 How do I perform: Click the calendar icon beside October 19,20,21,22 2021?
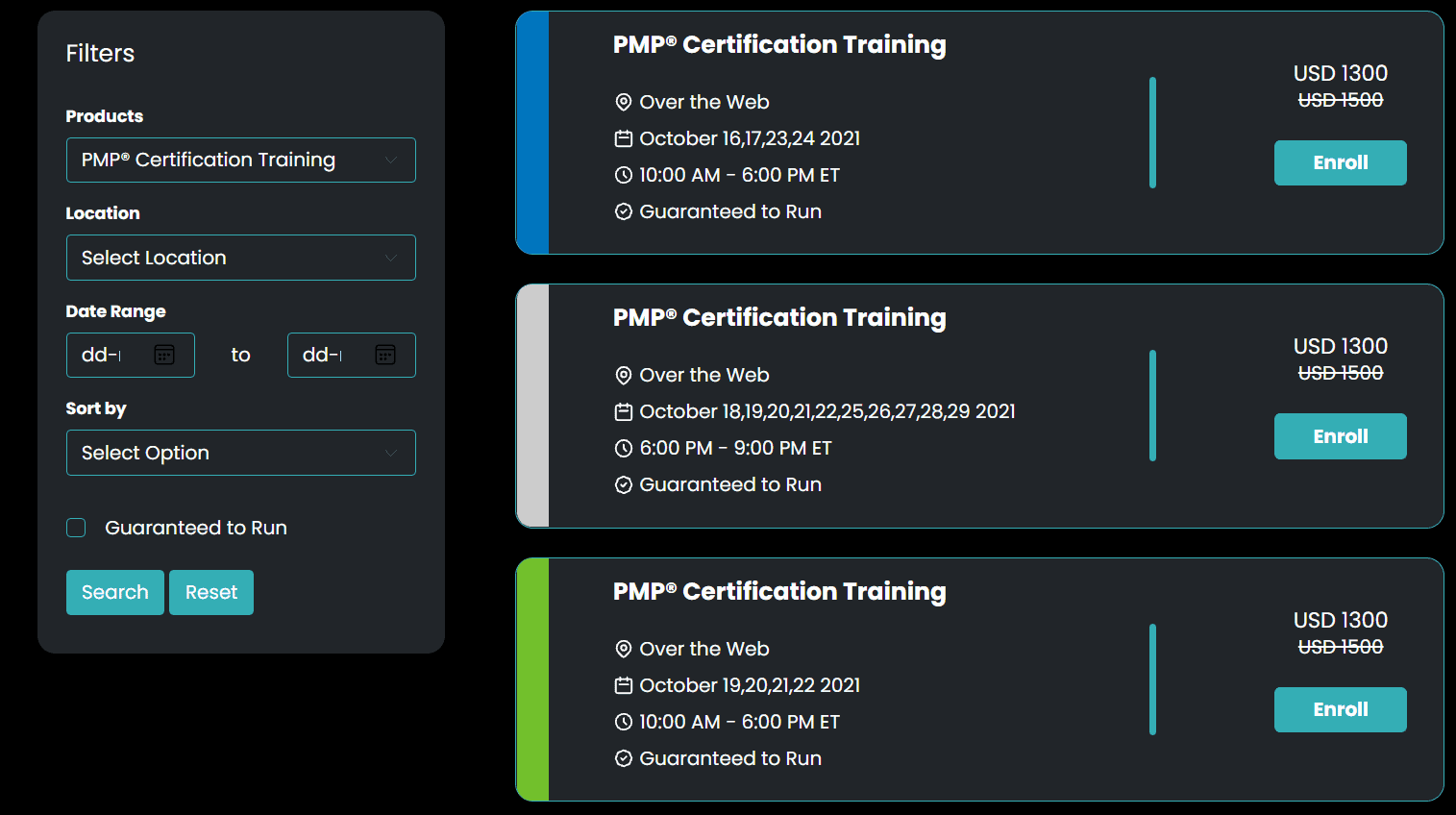[x=624, y=685]
